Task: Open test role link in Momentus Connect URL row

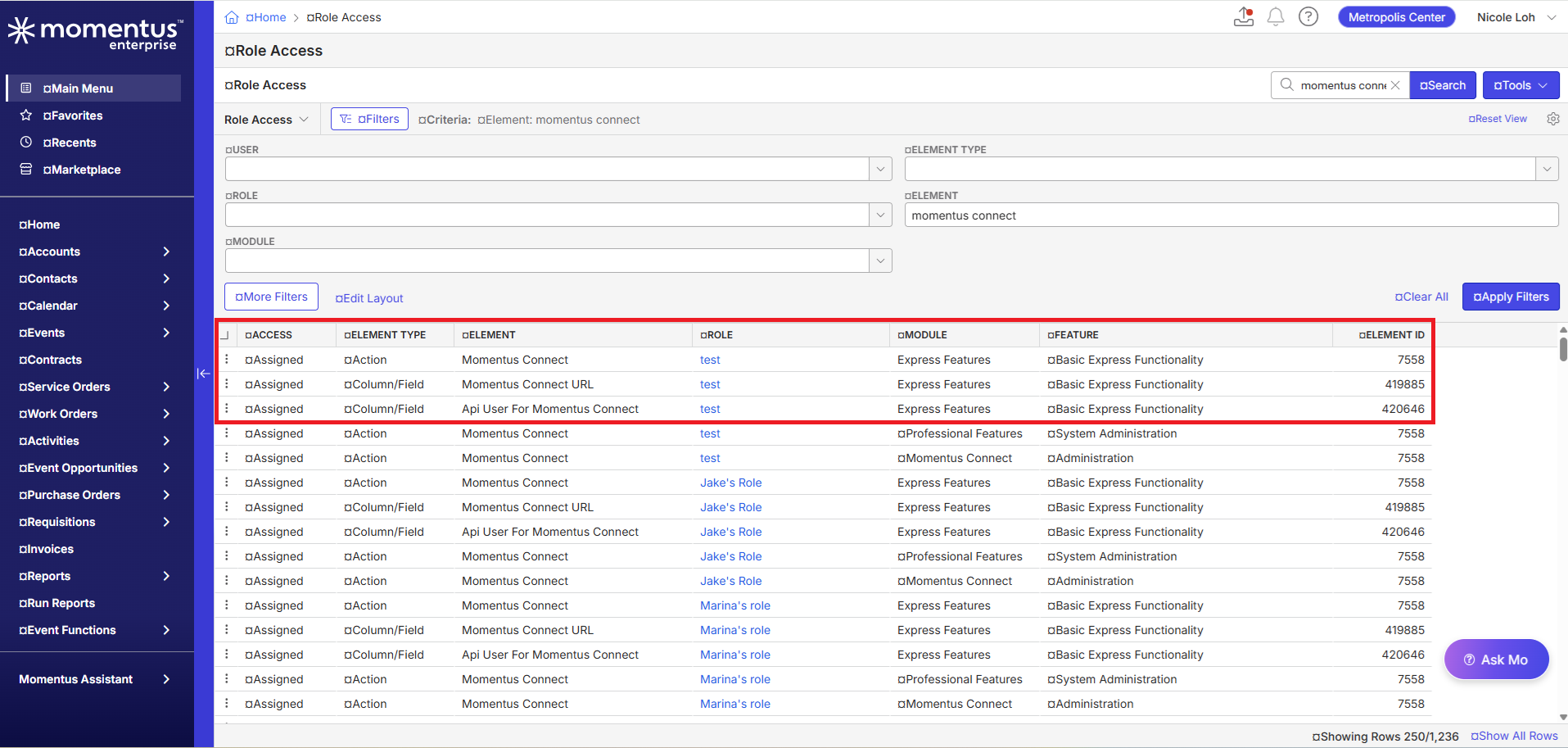Action: coord(710,384)
